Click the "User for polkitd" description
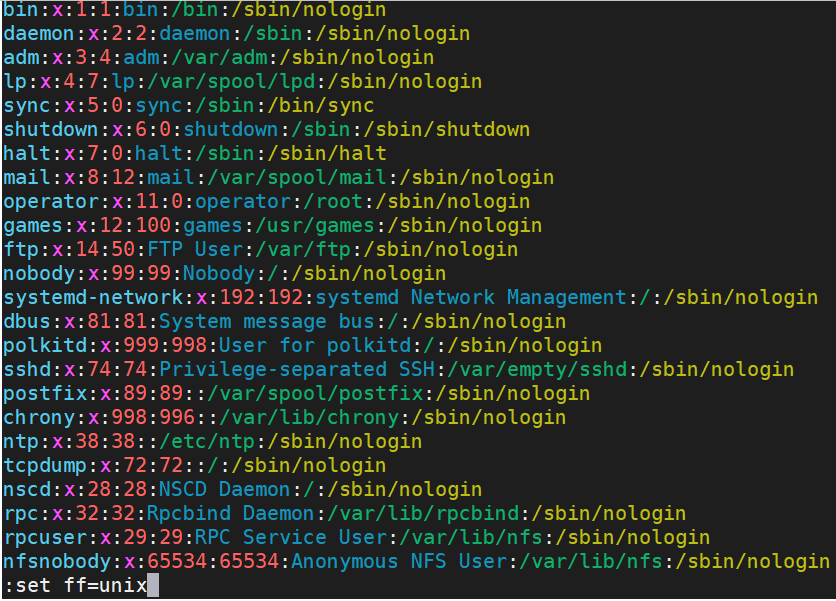The image size is (836, 601). (x=315, y=346)
